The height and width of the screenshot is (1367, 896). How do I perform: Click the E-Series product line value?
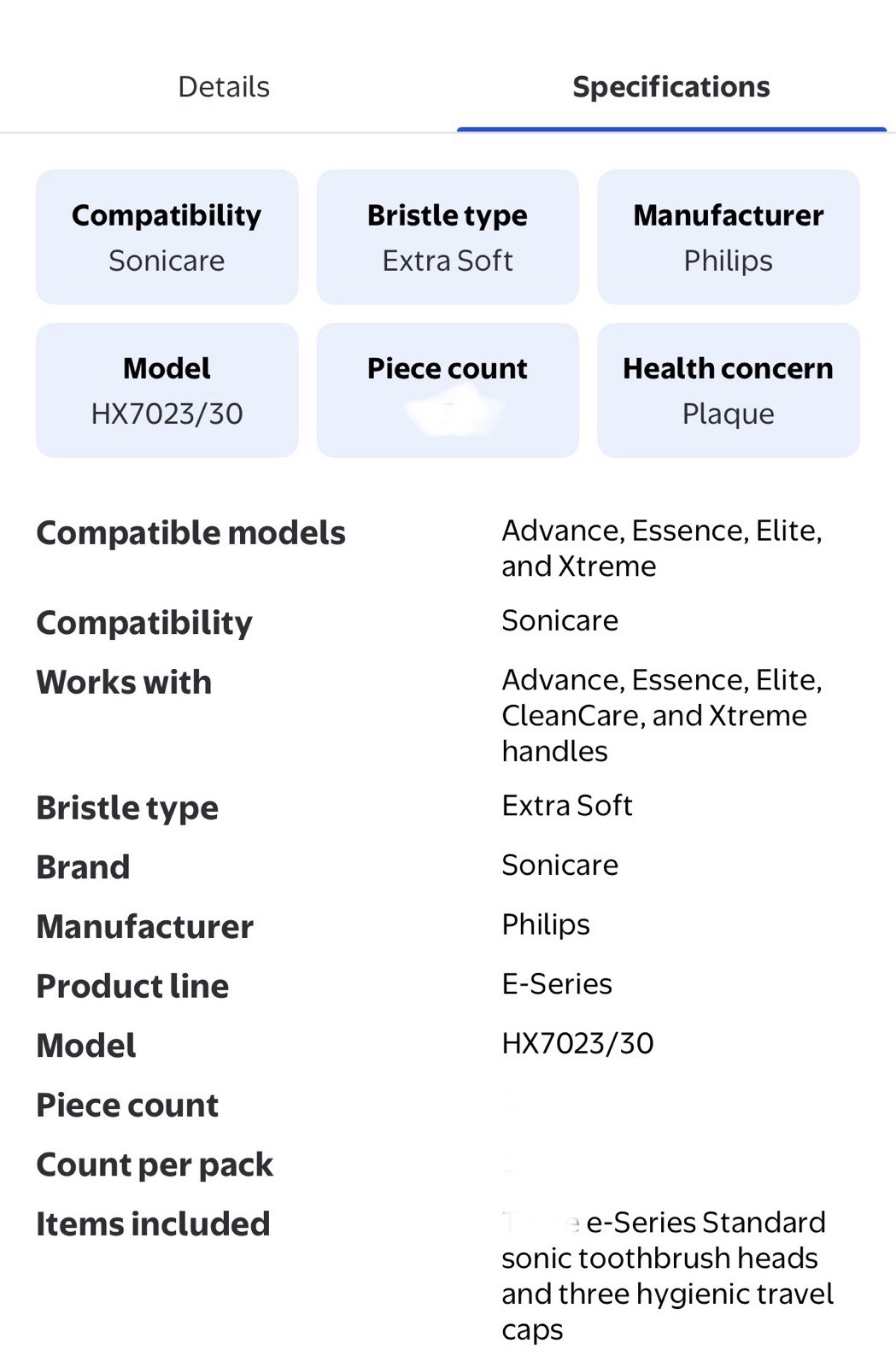(557, 983)
